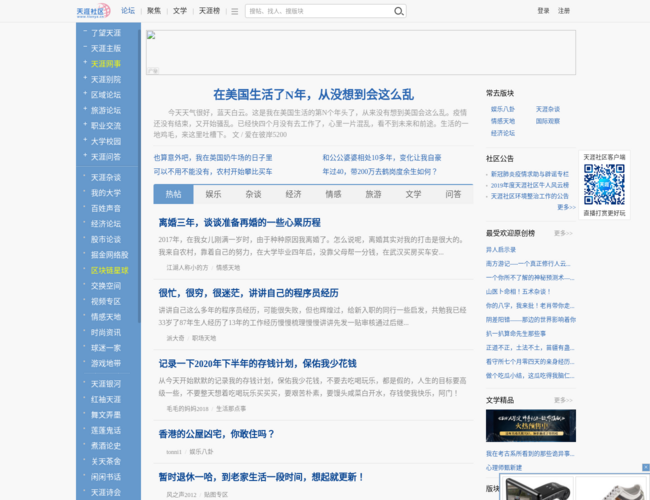Select the 热帖 tab
This screenshot has height=500, width=650.
(x=173, y=194)
